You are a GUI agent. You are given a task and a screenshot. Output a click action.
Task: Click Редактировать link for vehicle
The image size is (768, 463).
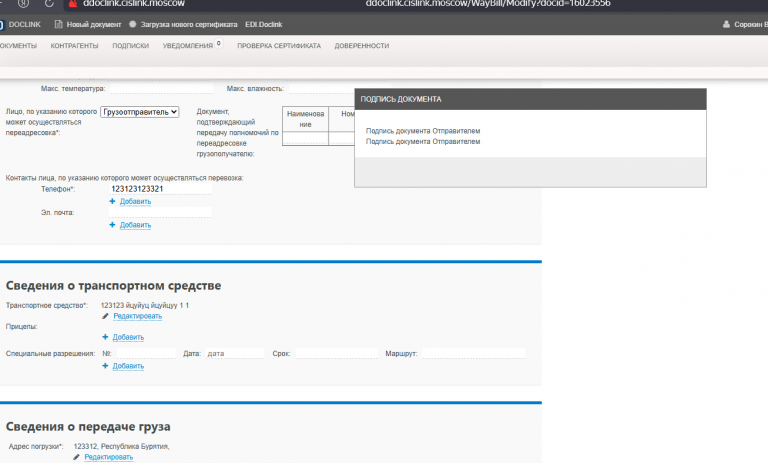pyautogui.click(x=138, y=316)
